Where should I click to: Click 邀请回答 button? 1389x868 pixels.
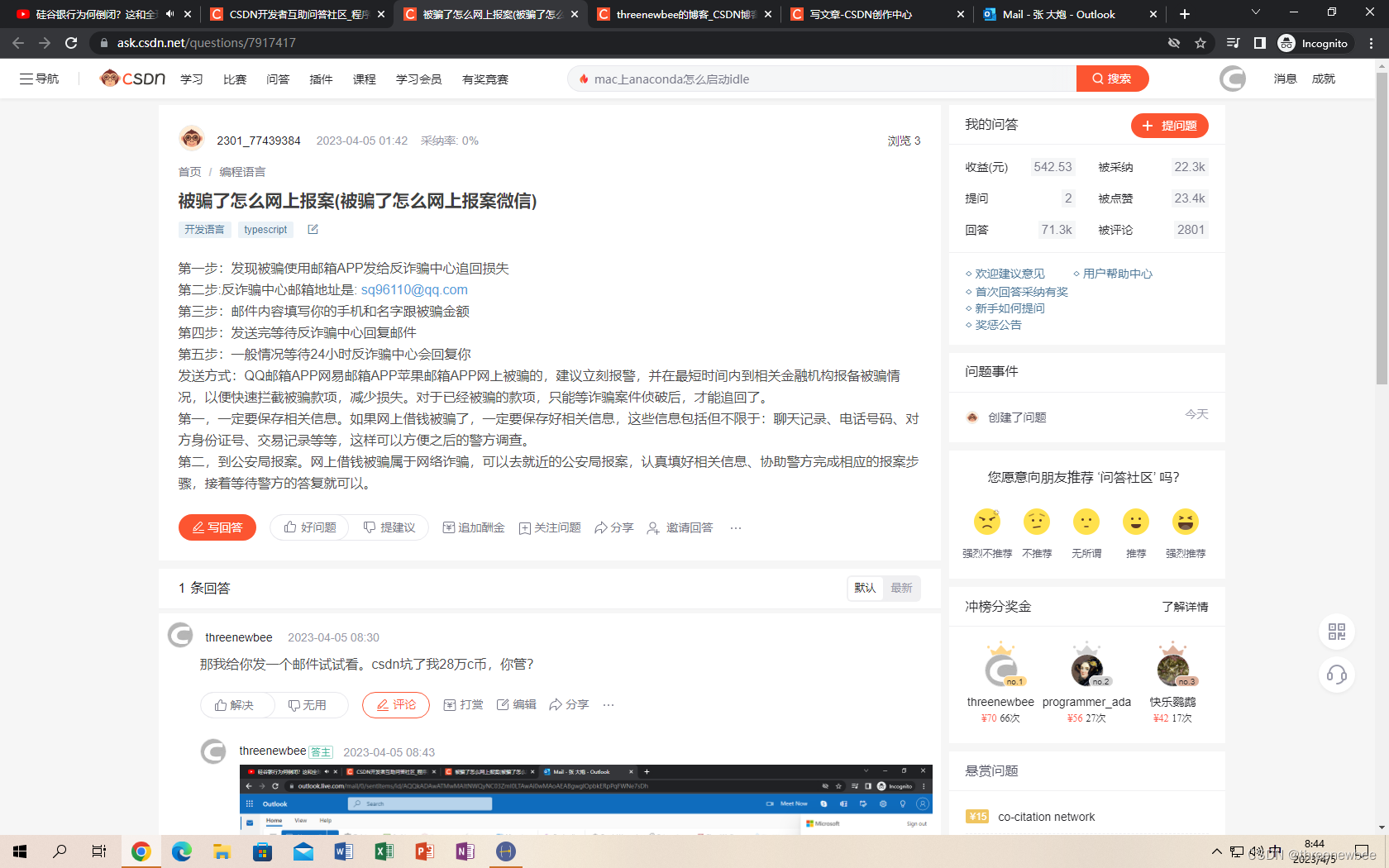pyautogui.click(x=680, y=527)
